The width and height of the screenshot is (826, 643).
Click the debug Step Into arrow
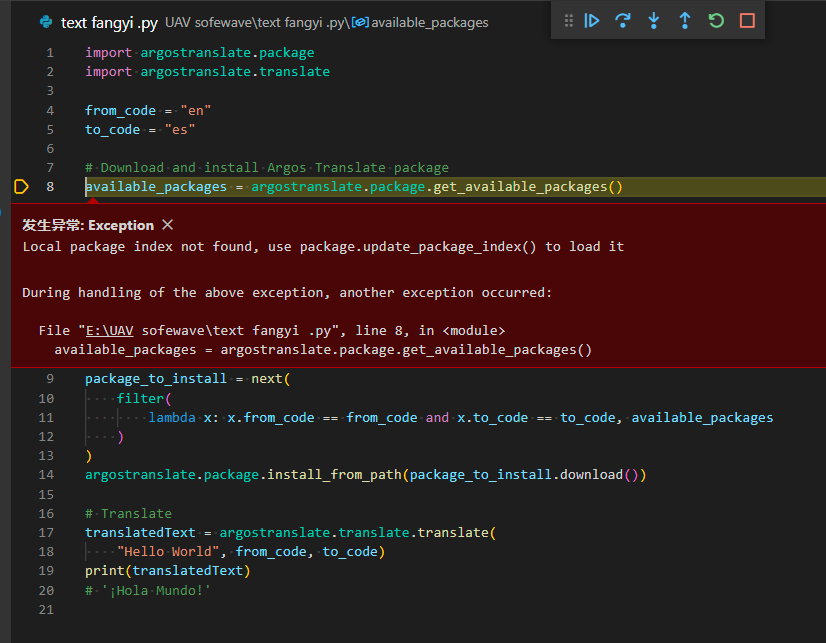coord(654,21)
